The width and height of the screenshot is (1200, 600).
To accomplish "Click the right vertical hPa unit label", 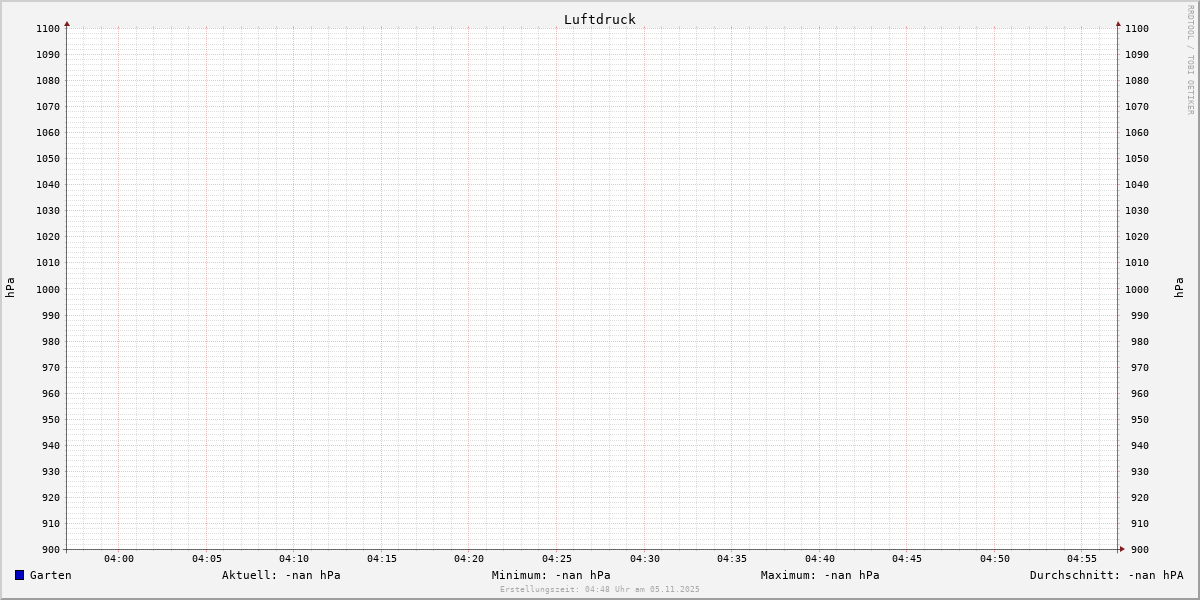I will pyautogui.click(x=1180, y=288).
